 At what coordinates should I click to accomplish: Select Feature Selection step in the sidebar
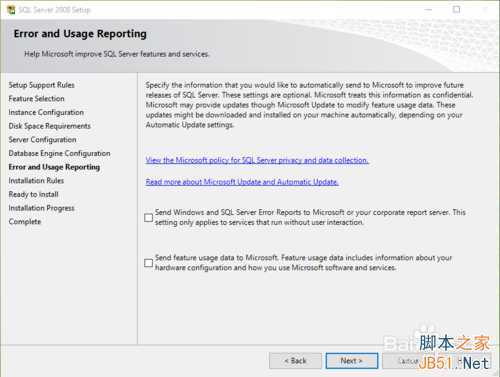[x=36, y=99]
